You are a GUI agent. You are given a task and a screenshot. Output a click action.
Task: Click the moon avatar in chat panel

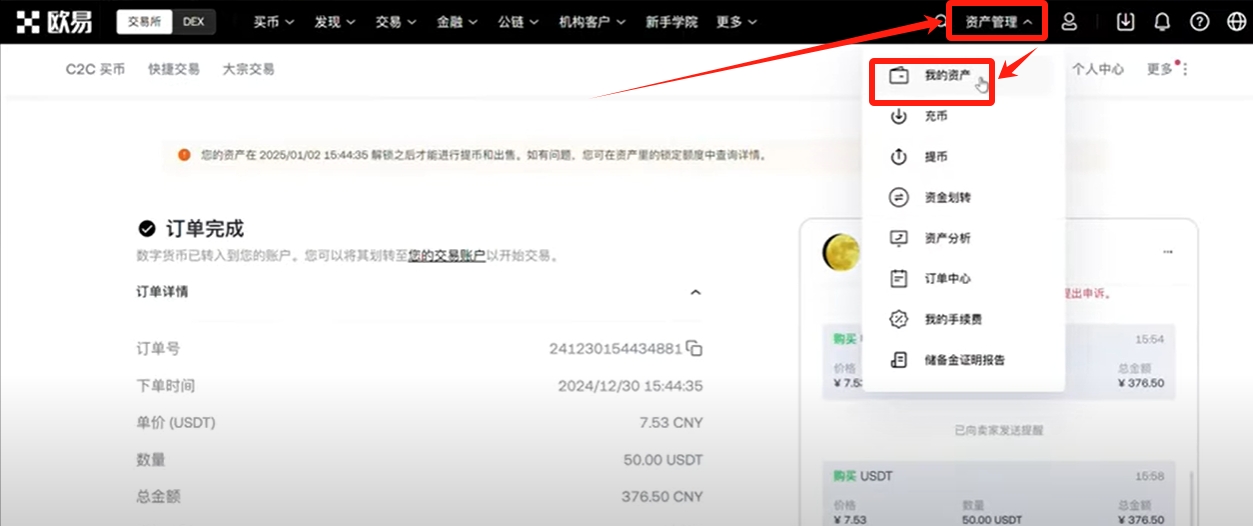pyautogui.click(x=841, y=253)
